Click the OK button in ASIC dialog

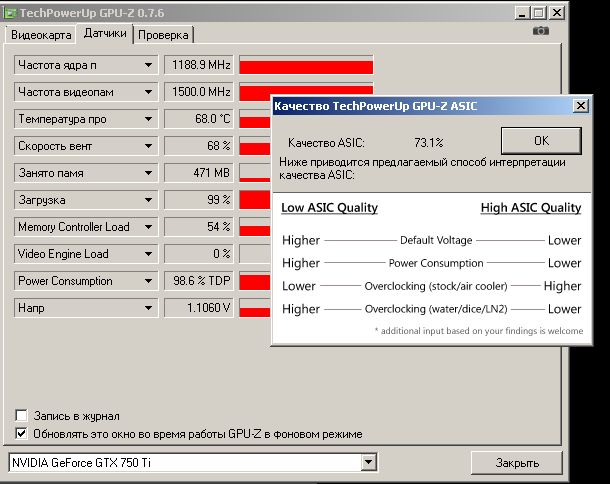pyautogui.click(x=541, y=140)
